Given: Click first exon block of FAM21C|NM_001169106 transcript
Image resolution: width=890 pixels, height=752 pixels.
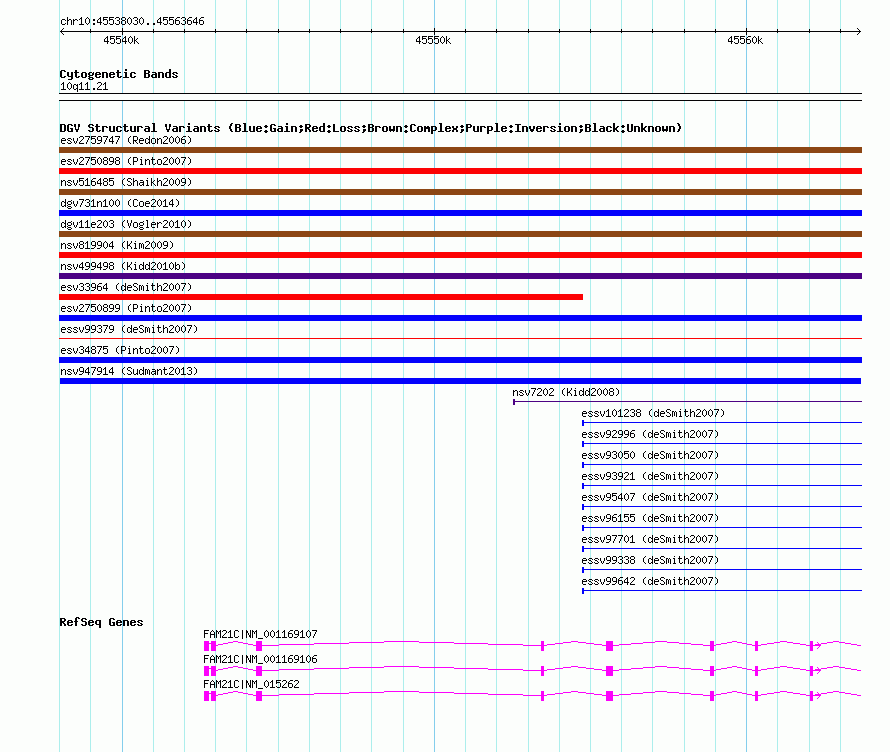Looking at the screenshot, I should (207, 671).
